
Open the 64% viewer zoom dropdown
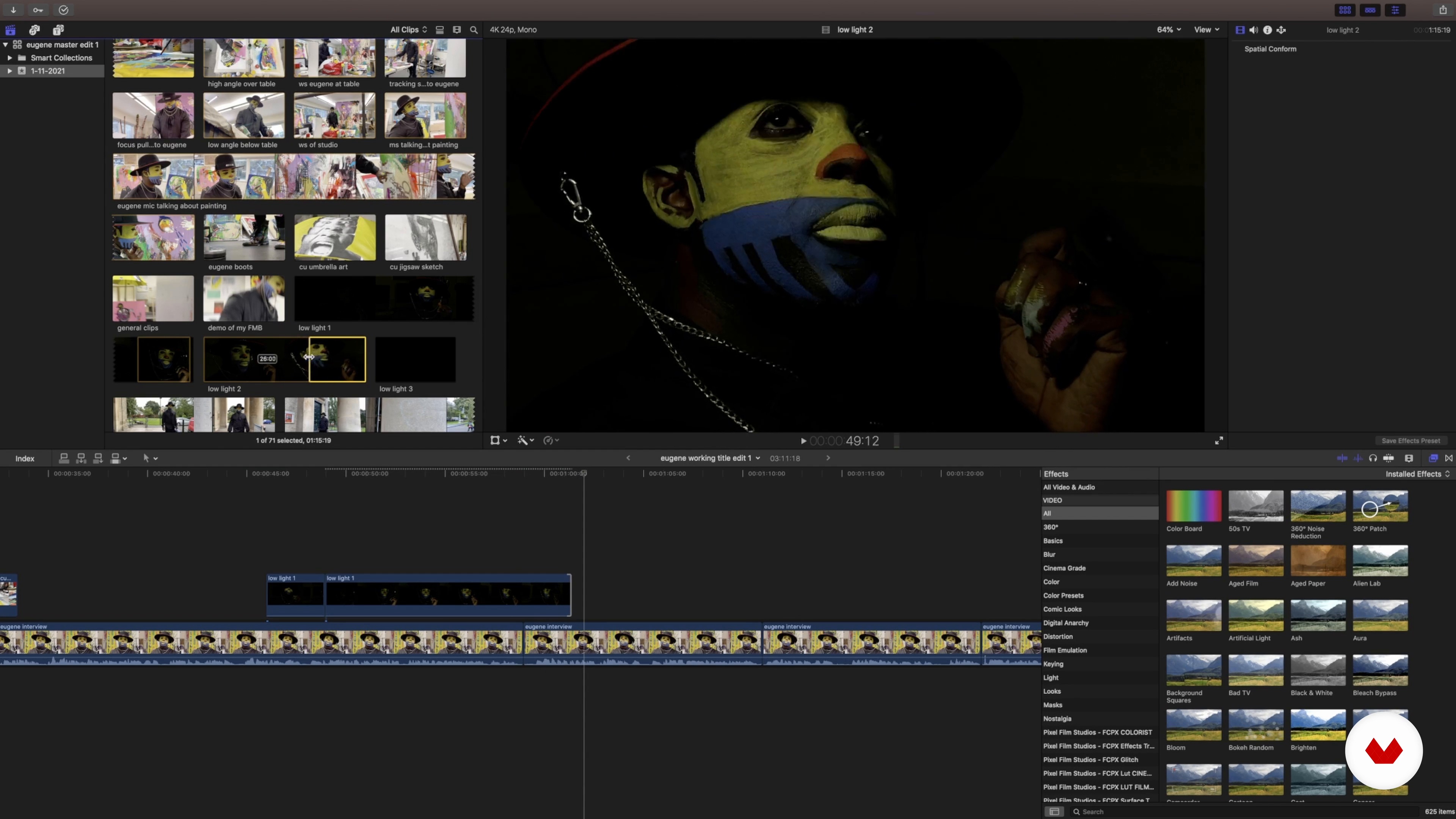click(x=1169, y=30)
